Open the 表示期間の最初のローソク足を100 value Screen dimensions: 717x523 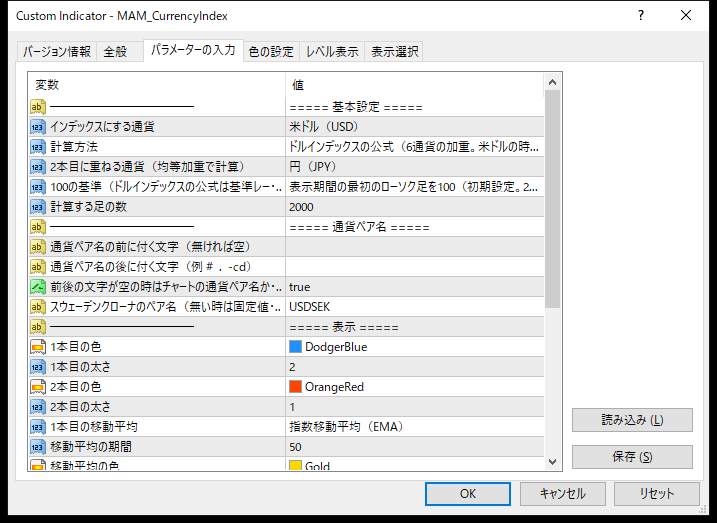click(415, 187)
